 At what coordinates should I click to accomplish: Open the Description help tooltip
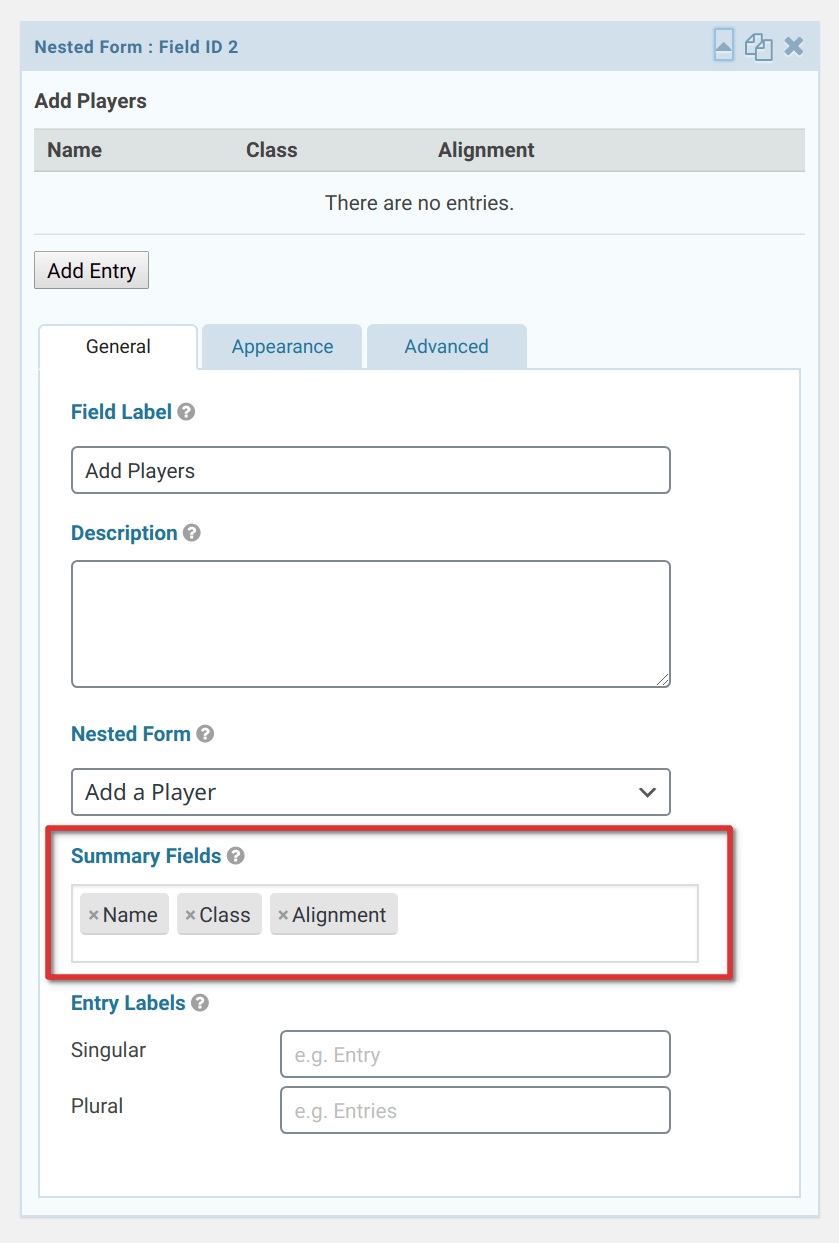coord(191,533)
